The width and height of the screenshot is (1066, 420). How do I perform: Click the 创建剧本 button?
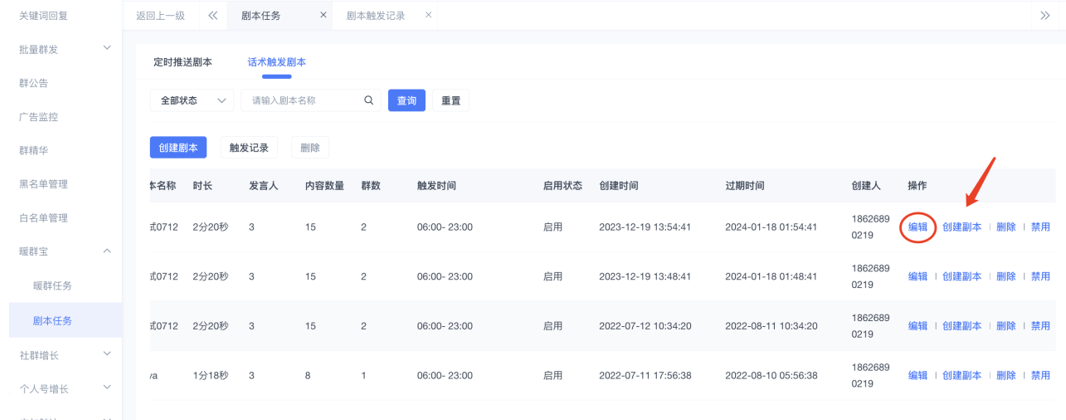178,148
